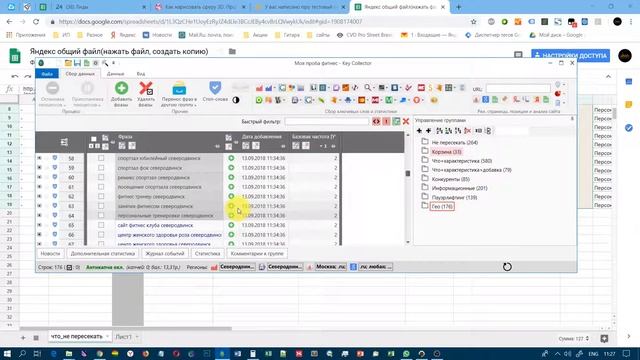Tick the checkbox for row 58
The height and width of the screenshot is (360, 640).
(x=101, y=158)
